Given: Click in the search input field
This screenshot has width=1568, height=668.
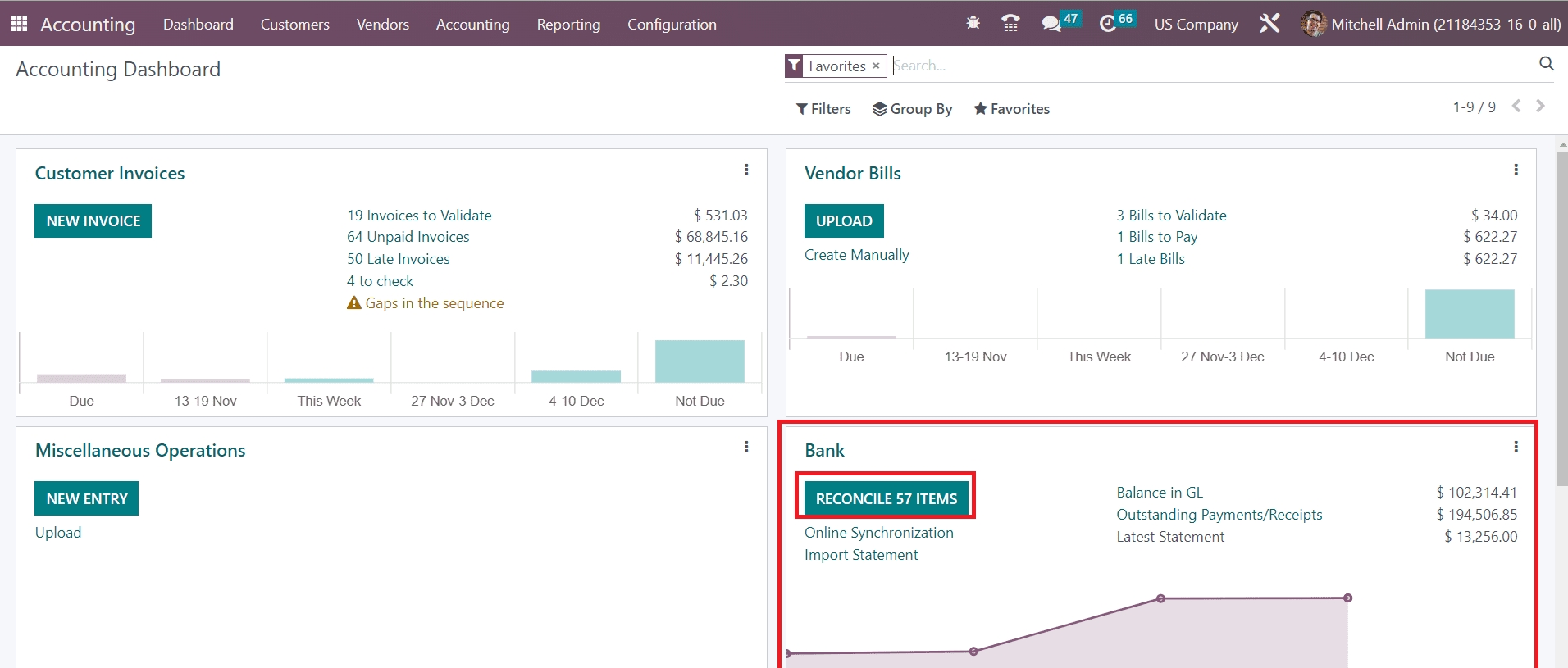Looking at the screenshot, I should tap(1214, 66).
